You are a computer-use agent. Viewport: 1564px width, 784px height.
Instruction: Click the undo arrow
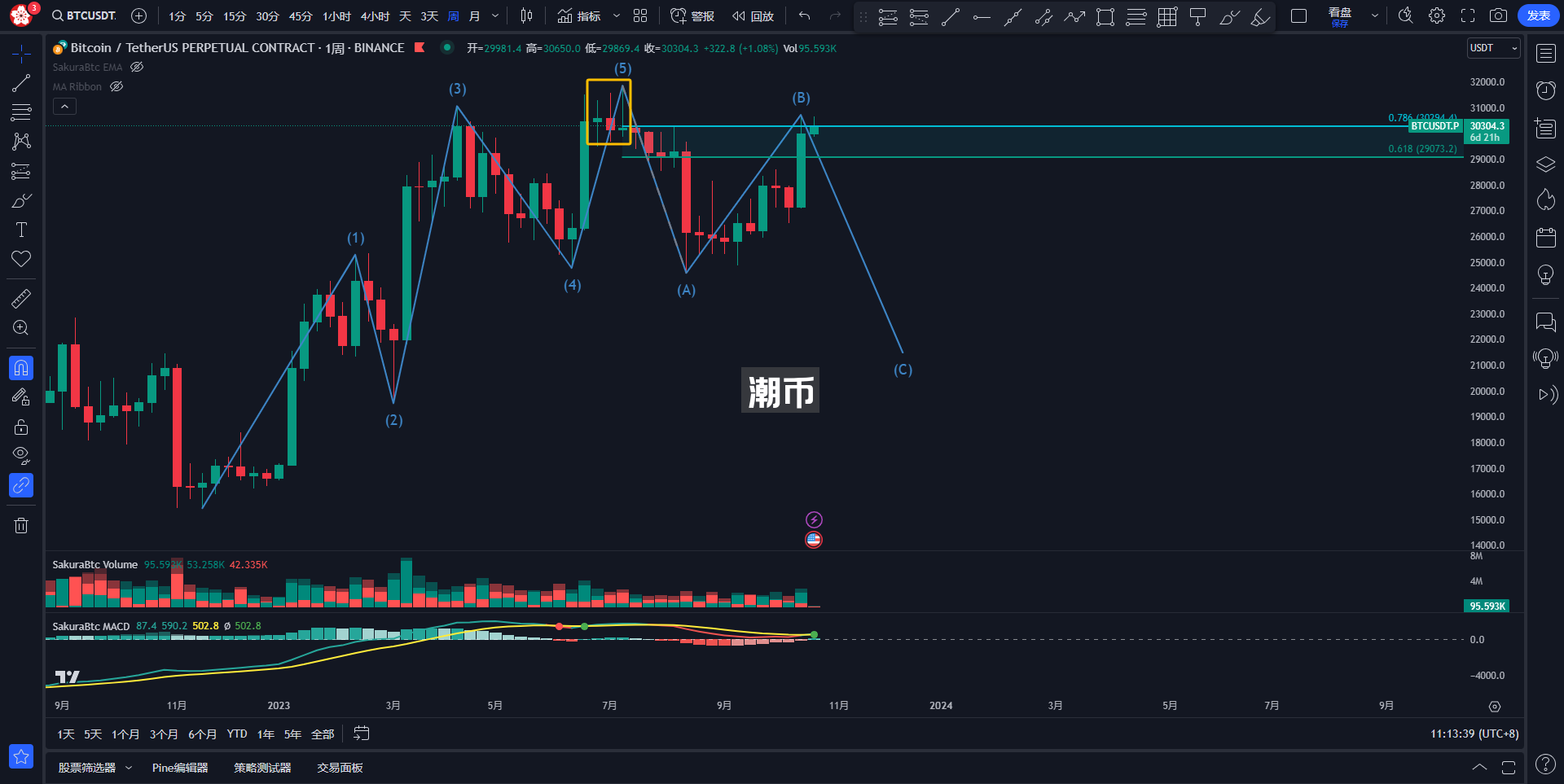(805, 15)
